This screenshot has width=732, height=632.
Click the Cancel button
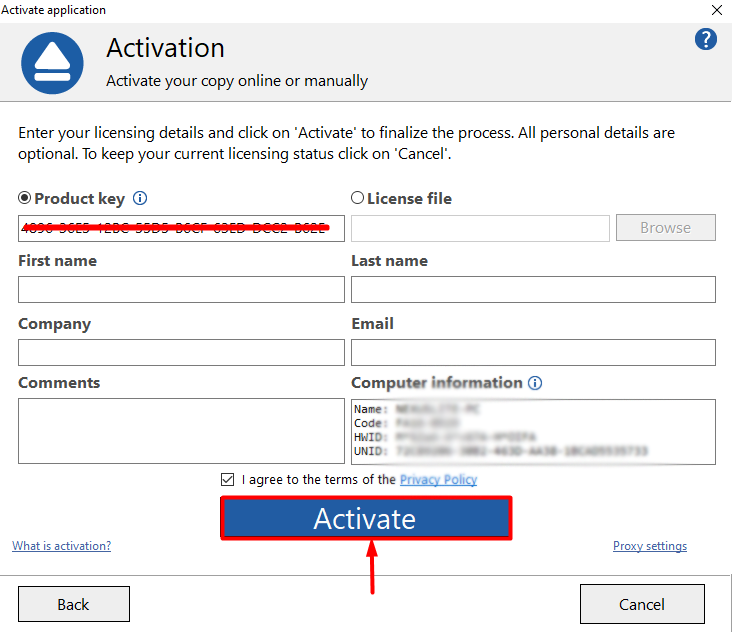tap(642, 604)
